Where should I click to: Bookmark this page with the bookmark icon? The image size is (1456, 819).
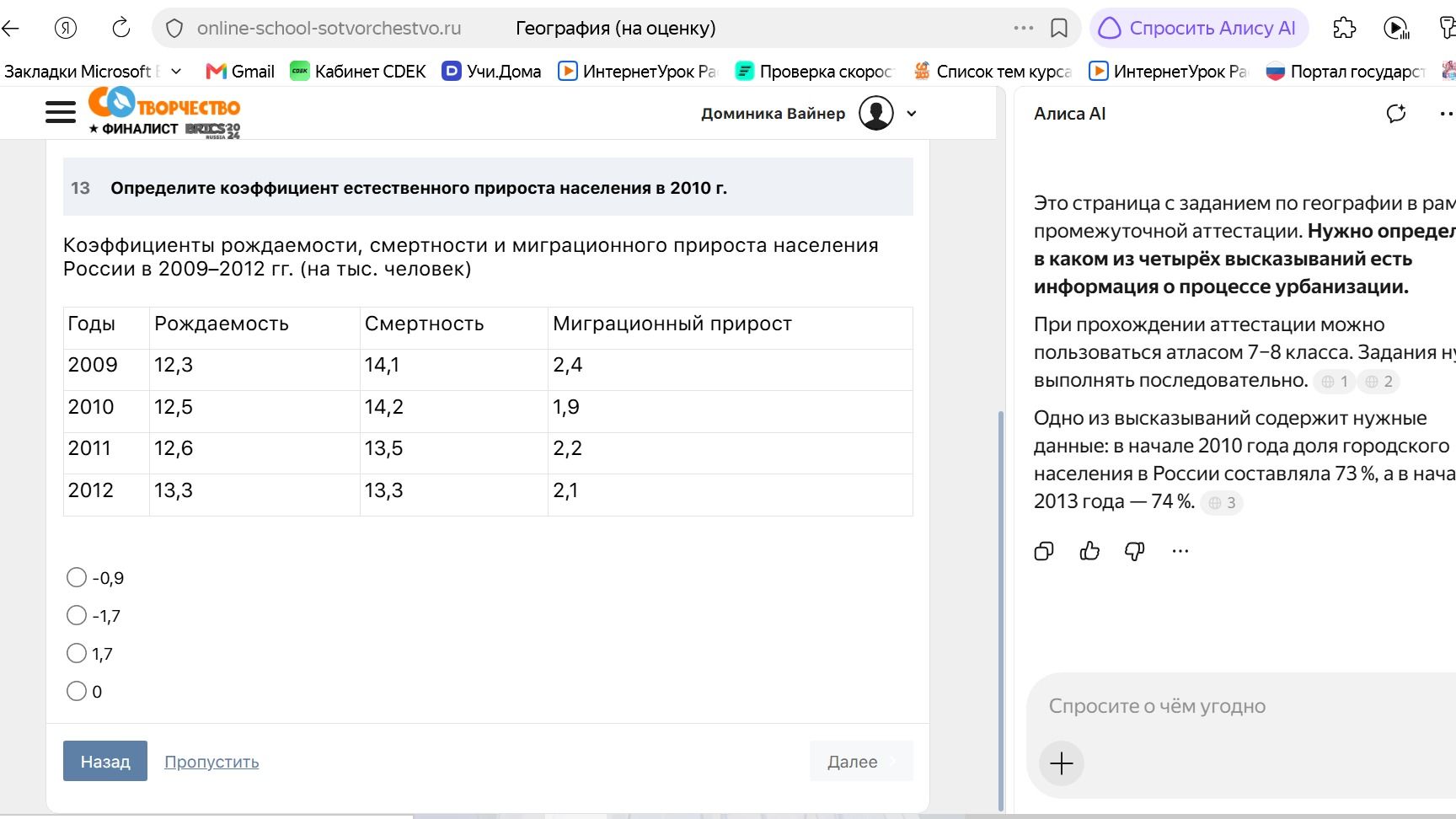(x=1059, y=29)
